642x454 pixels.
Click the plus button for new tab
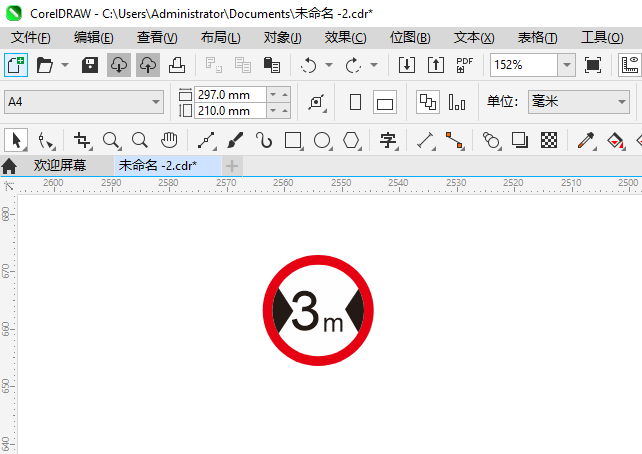[x=232, y=166]
